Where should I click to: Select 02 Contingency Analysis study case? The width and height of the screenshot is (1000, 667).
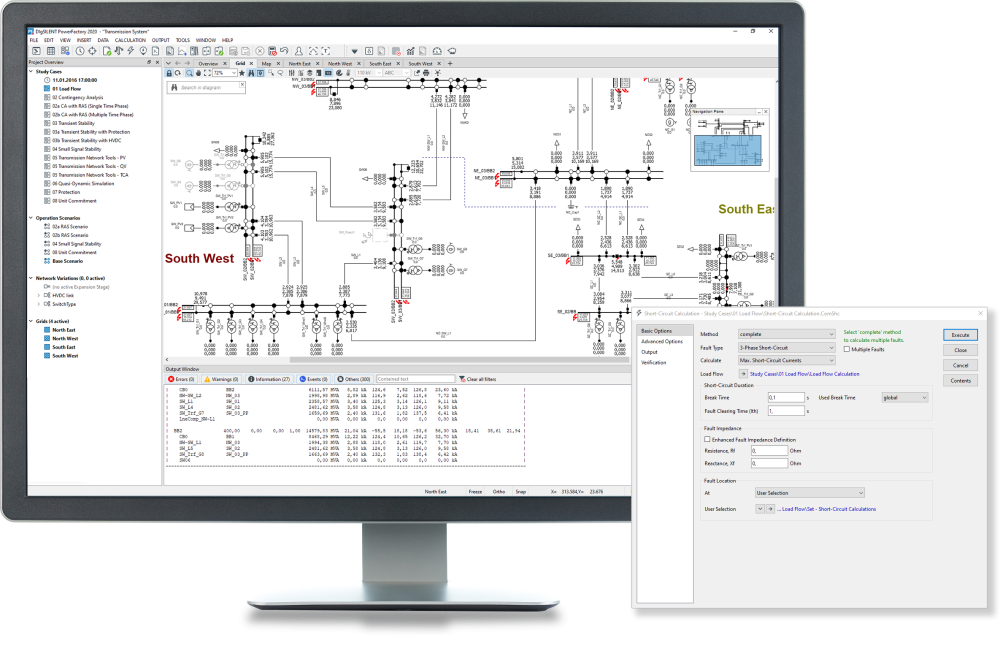pos(77,98)
